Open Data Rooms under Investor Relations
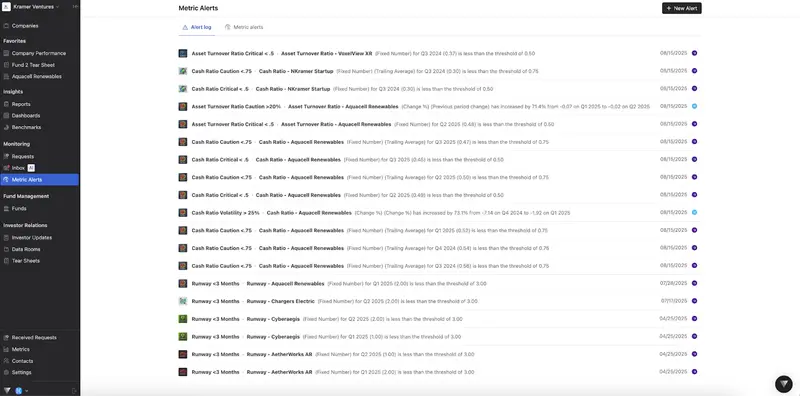 click(26, 249)
